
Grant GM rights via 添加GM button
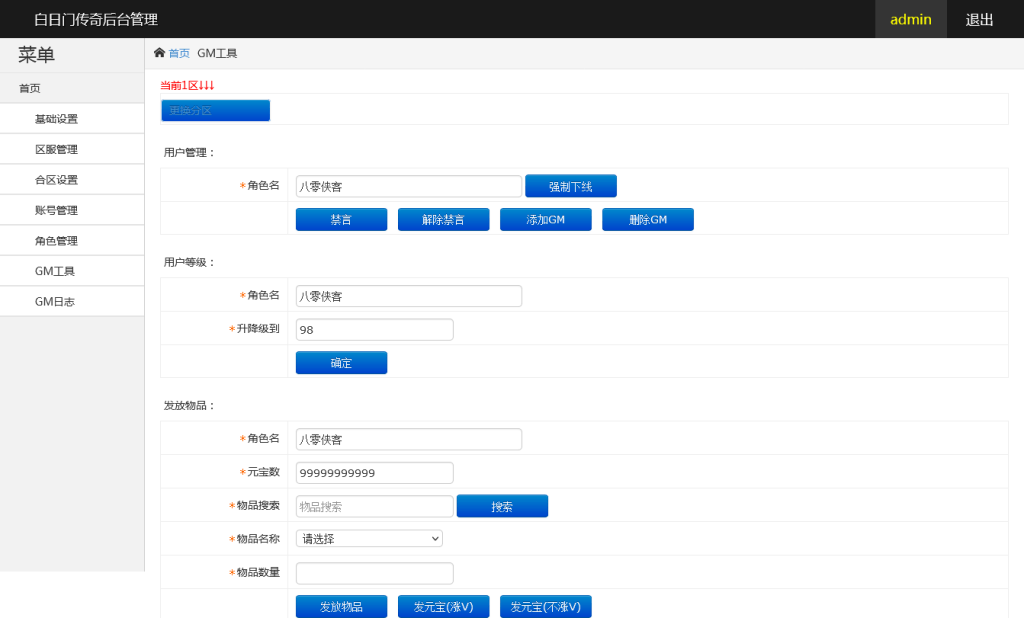click(545, 219)
